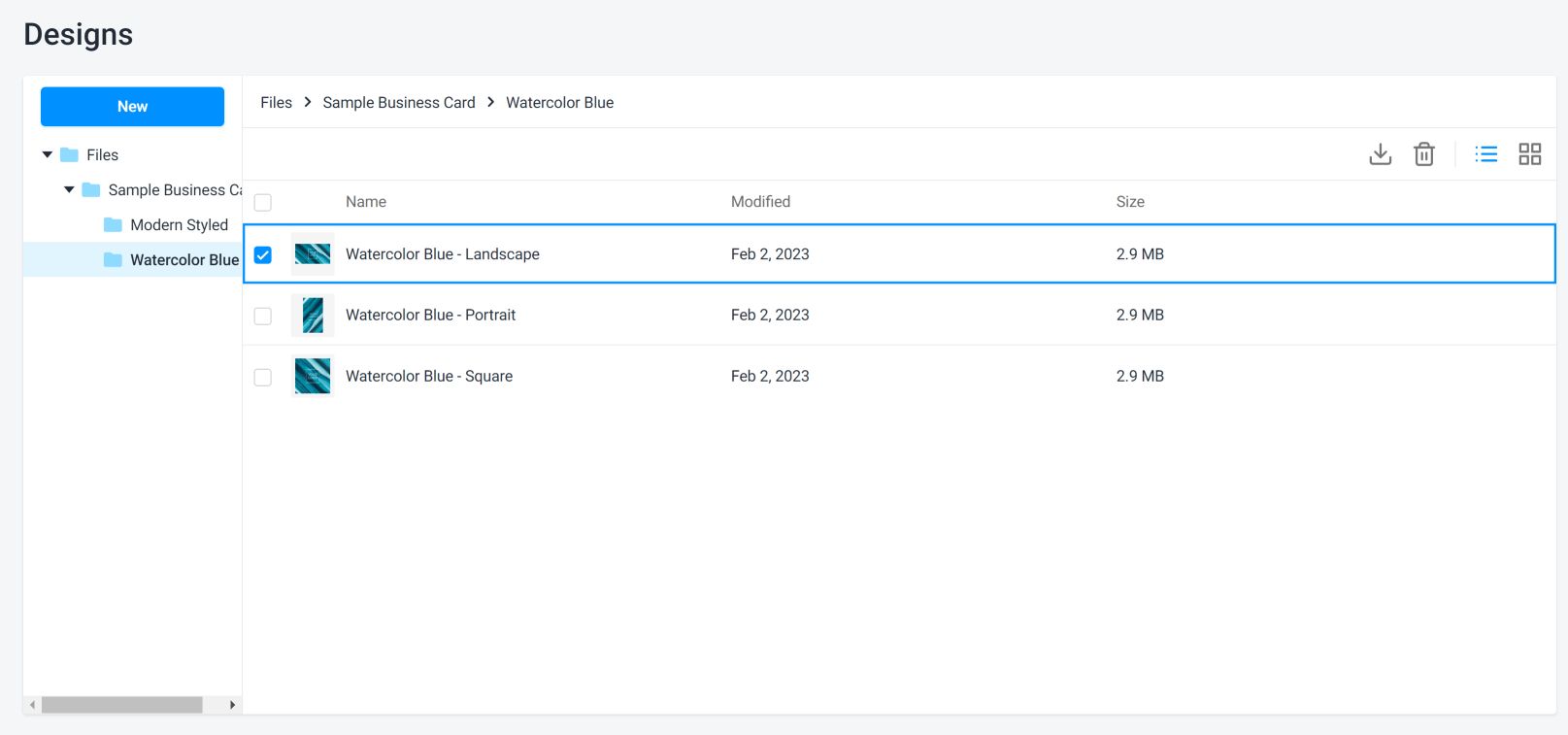Image resolution: width=1568 pixels, height=735 pixels.
Task: Switch to grid view layout
Action: click(x=1530, y=154)
